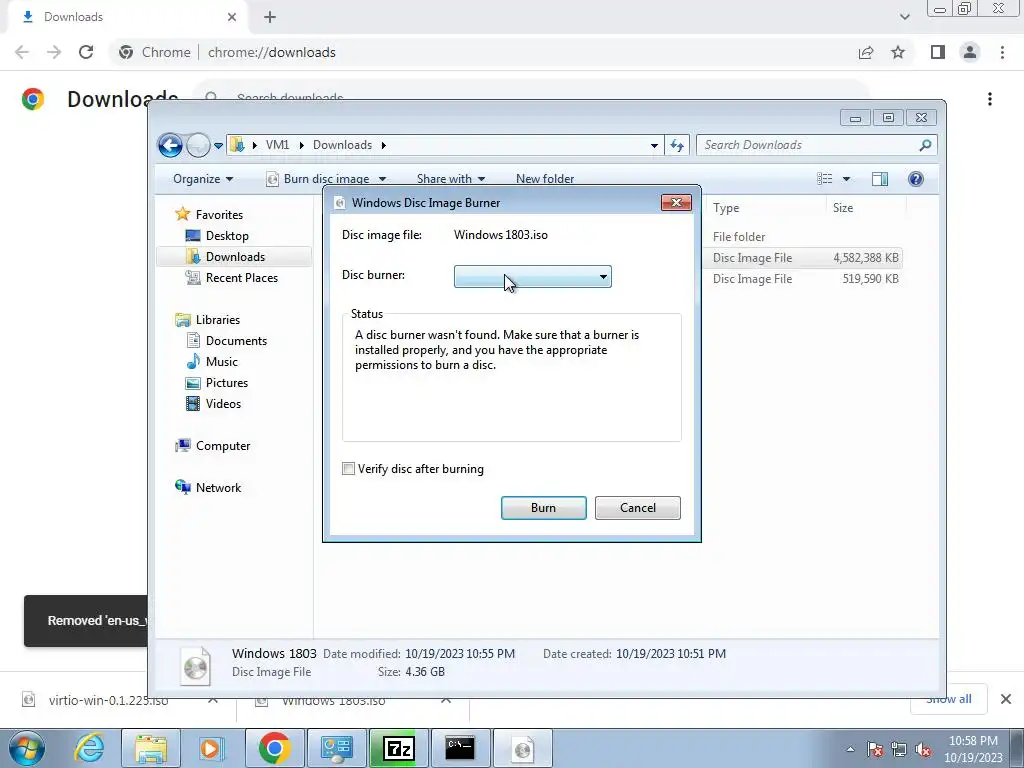Click the Explorer back arrow button
Screen dimensions: 1024x768
click(170, 145)
